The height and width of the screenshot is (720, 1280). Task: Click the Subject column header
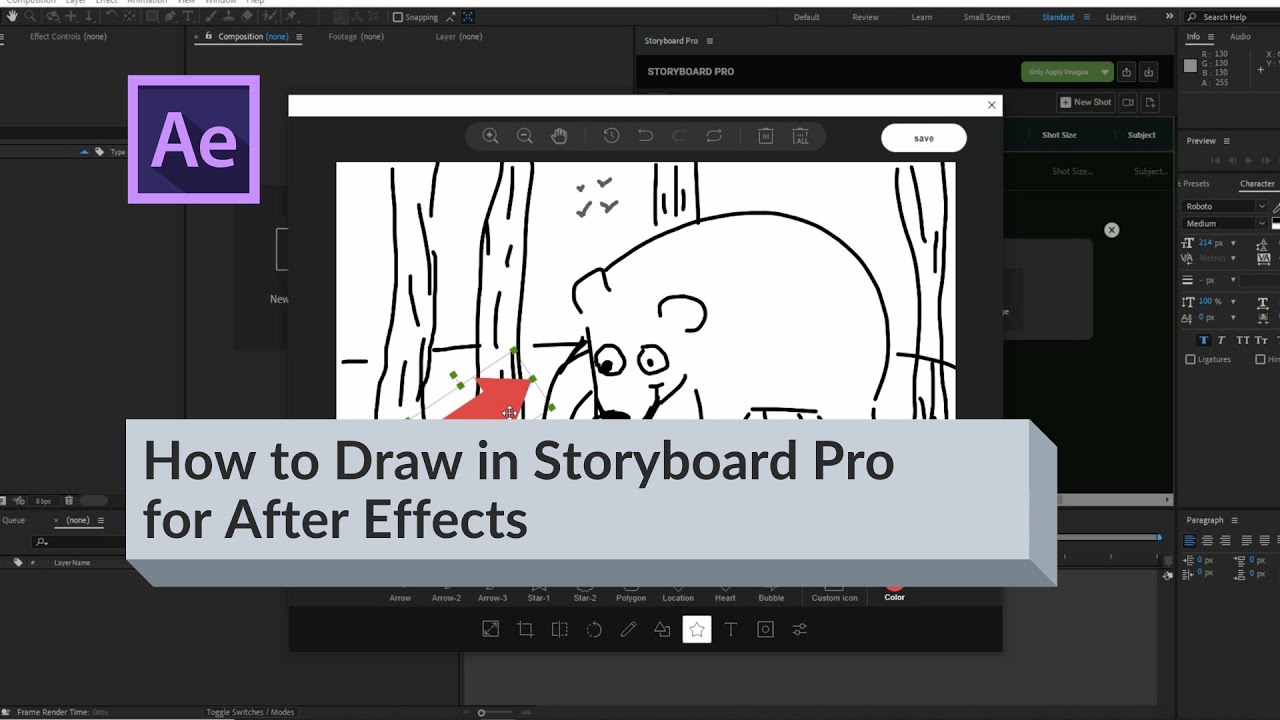coord(1142,135)
